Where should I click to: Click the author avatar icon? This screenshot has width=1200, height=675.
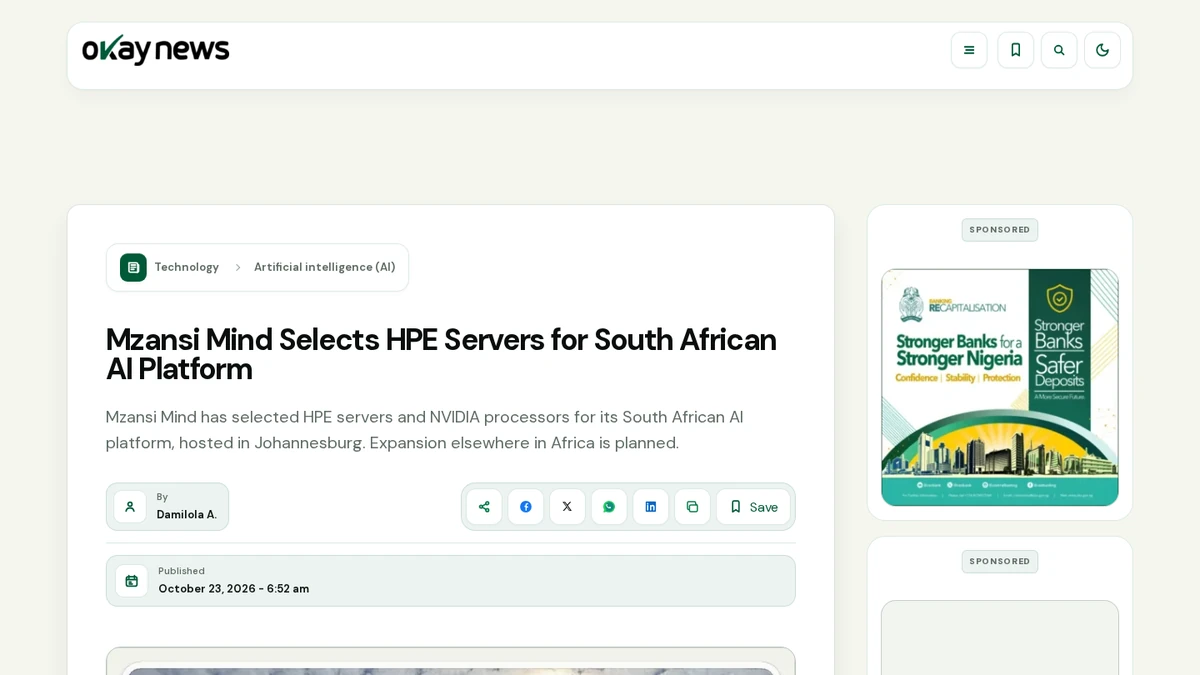point(130,507)
